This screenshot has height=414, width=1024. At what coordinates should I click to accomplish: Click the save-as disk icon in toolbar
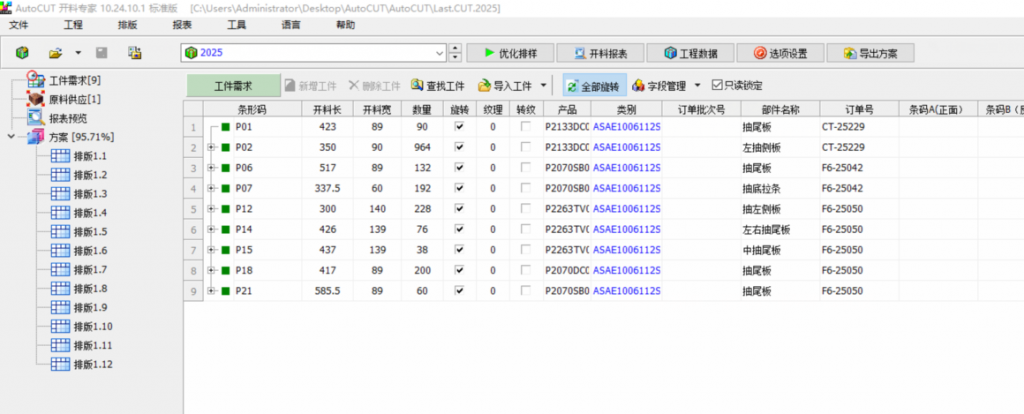pos(132,53)
